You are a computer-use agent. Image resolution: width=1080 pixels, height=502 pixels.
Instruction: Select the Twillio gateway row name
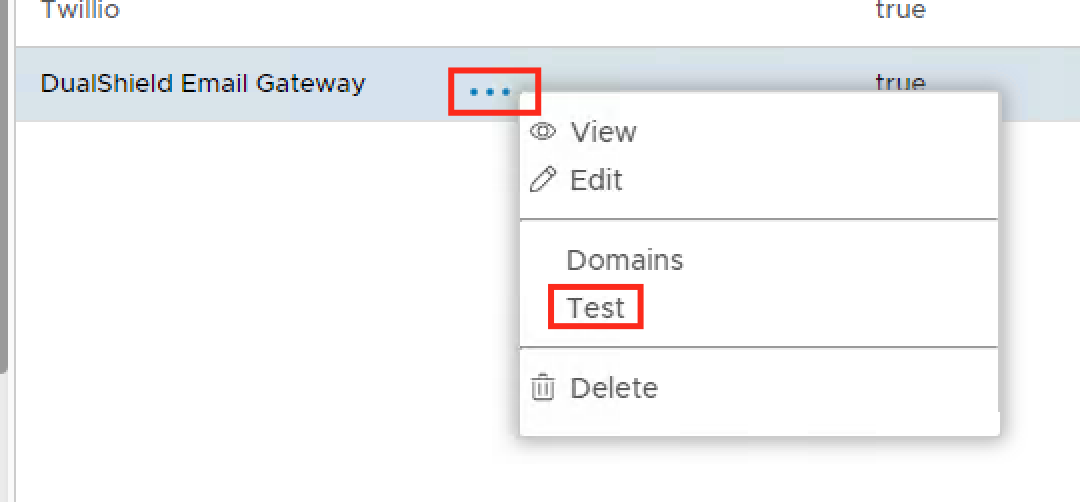click(80, 10)
